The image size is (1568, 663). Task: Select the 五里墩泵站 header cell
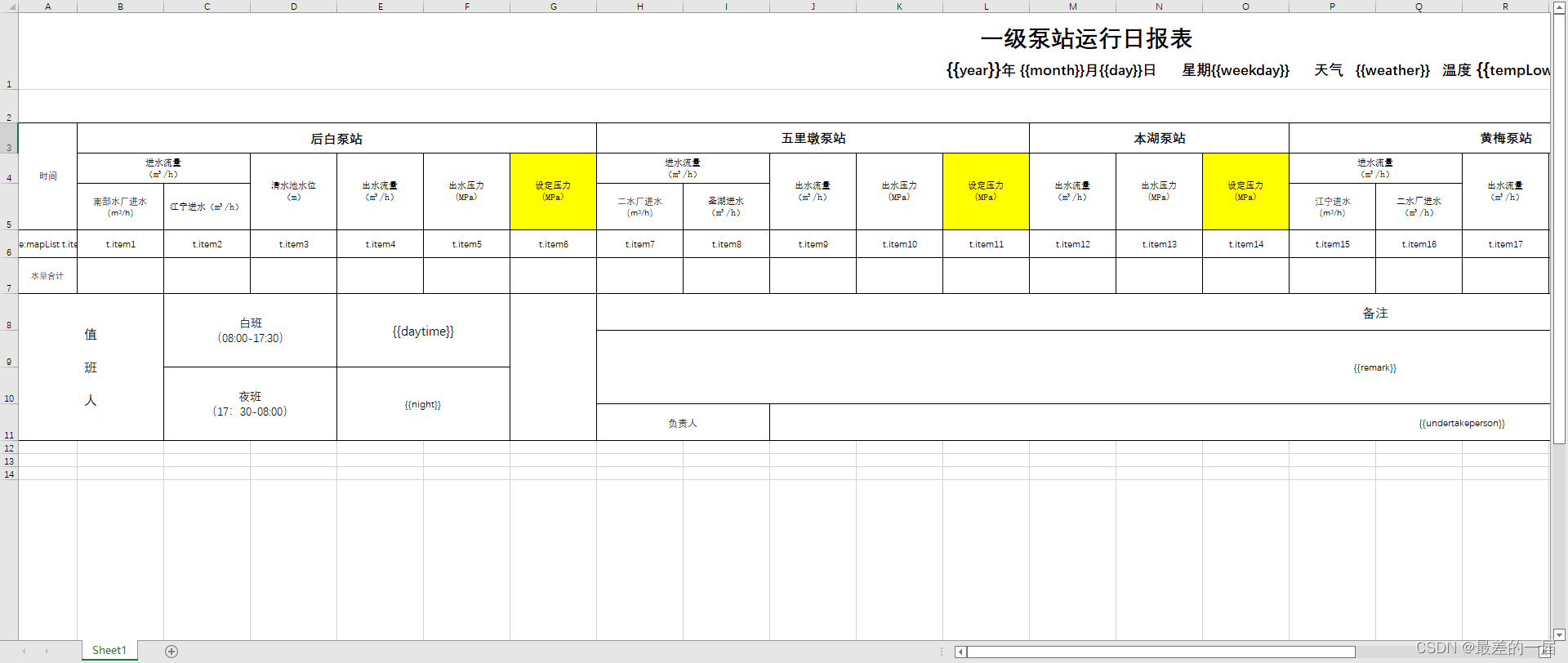[813, 139]
